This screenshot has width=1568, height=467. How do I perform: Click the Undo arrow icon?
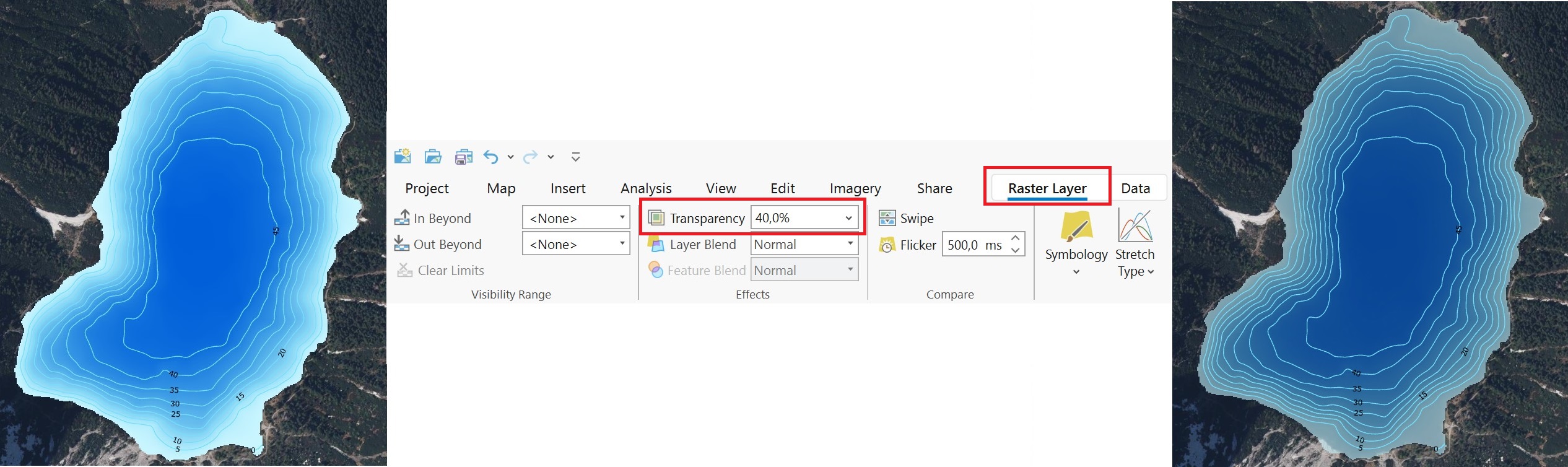[491, 157]
